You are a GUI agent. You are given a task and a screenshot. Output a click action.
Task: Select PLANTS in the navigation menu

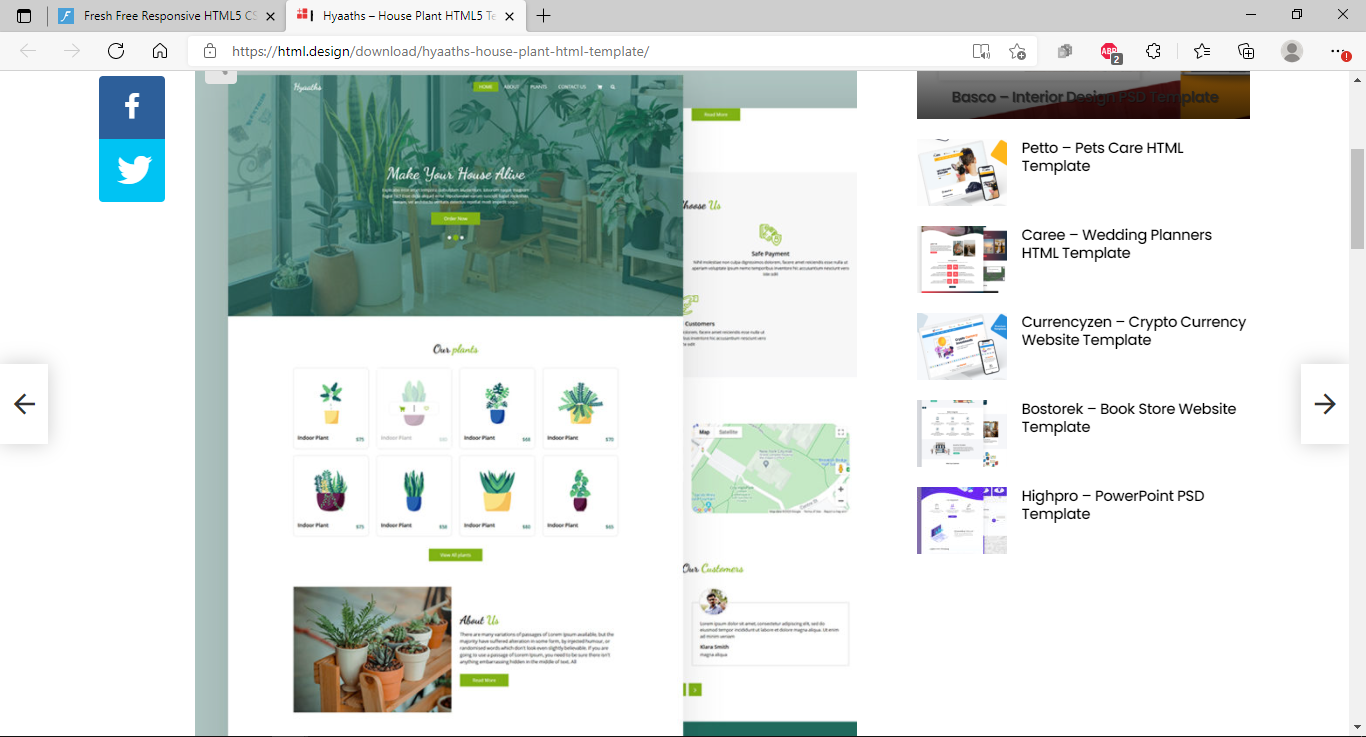click(x=538, y=86)
